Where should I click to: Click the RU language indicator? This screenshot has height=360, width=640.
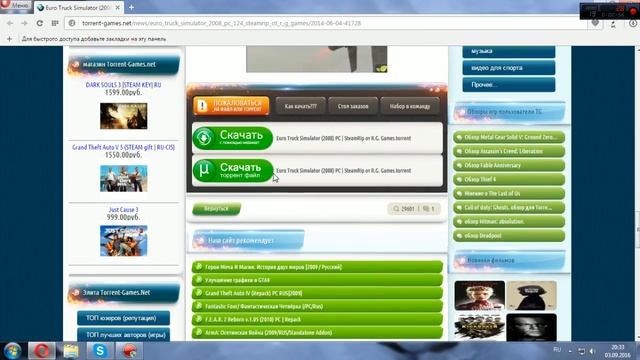pyautogui.click(x=557, y=350)
